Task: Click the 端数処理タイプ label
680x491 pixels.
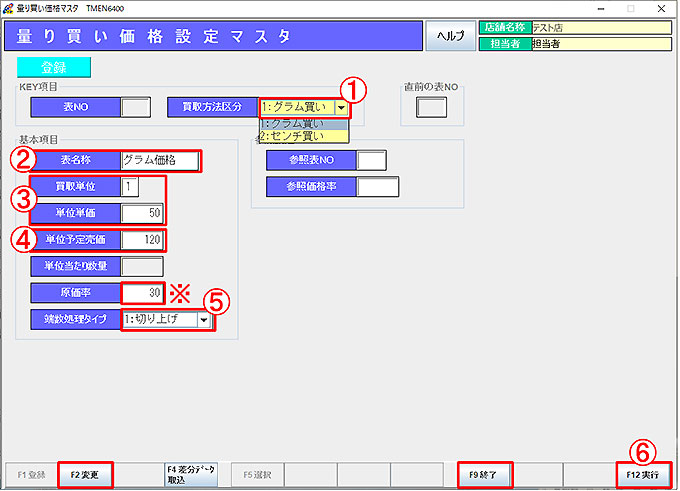Action: click(76, 320)
